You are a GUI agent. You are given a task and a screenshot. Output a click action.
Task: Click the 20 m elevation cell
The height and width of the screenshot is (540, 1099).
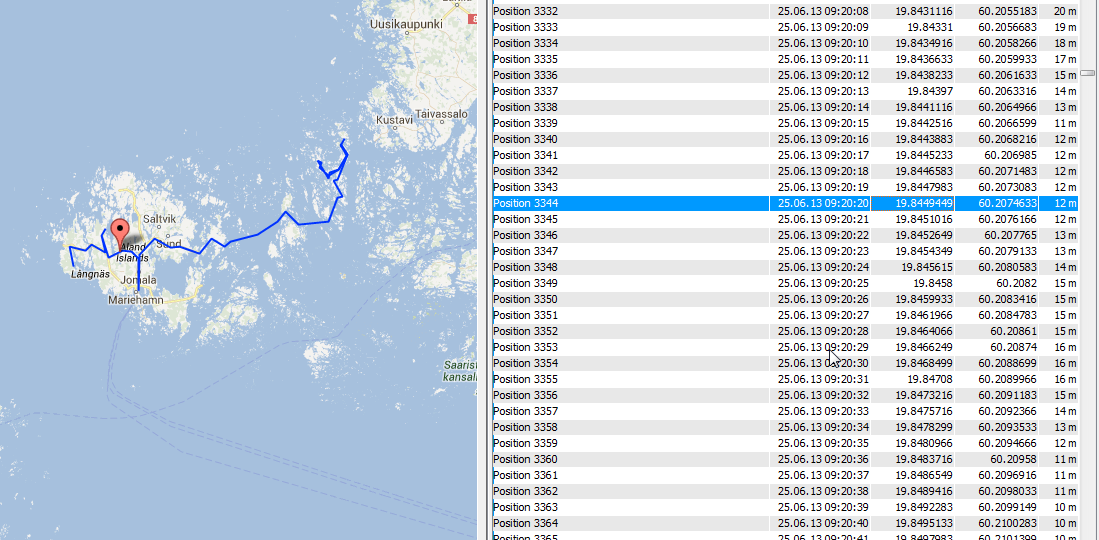pos(1064,11)
